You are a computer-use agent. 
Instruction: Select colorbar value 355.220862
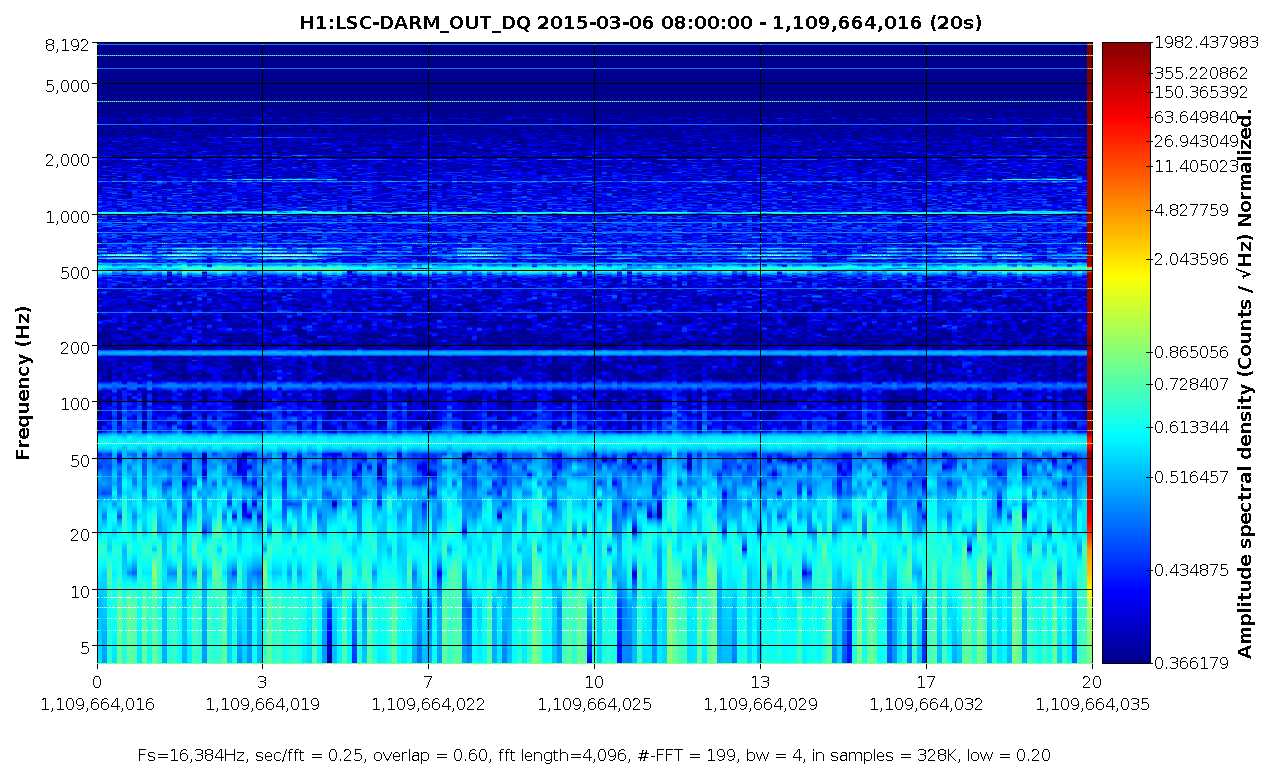click(x=1200, y=73)
